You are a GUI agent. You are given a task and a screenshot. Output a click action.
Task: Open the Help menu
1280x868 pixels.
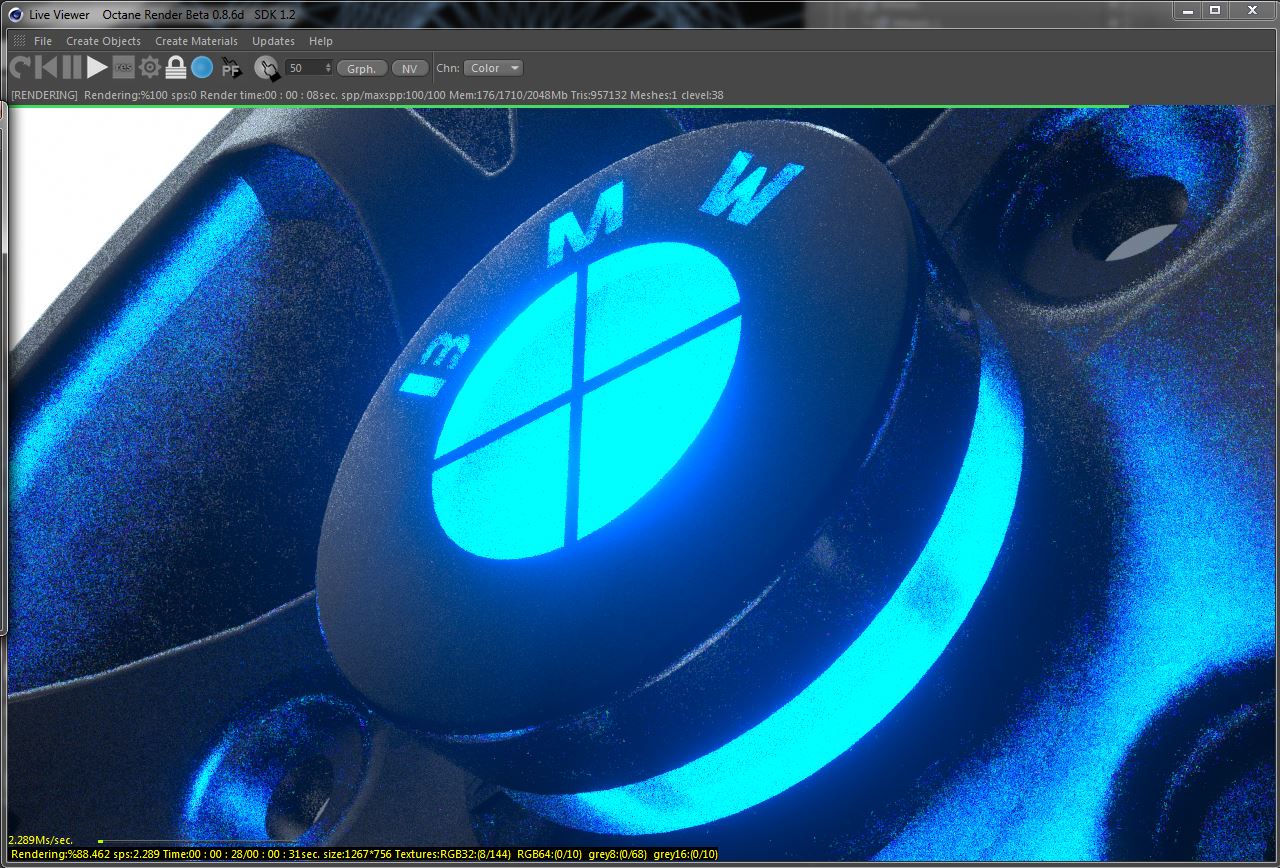tap(321, 41)
